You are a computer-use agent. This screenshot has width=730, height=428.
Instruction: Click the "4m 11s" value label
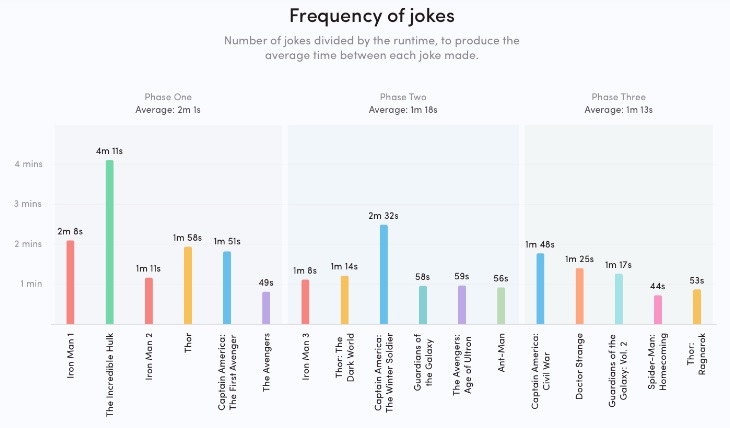110,152
